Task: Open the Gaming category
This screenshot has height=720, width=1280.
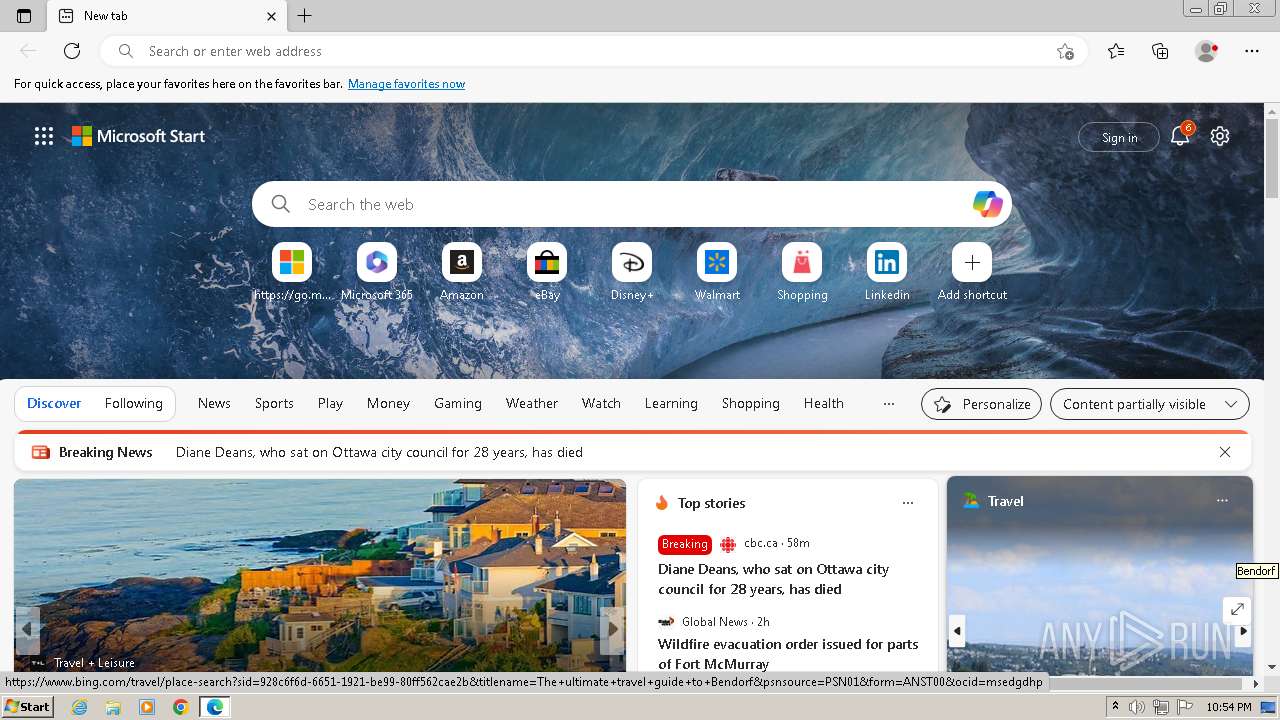Action: pos(458,403)
